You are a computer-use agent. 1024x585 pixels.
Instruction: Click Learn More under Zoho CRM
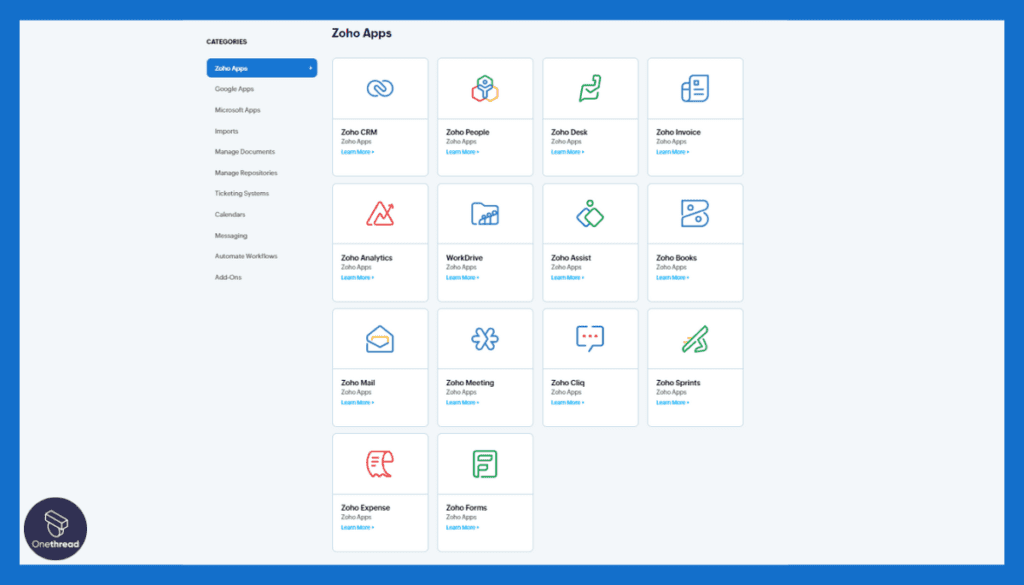[x=357, y=152]
